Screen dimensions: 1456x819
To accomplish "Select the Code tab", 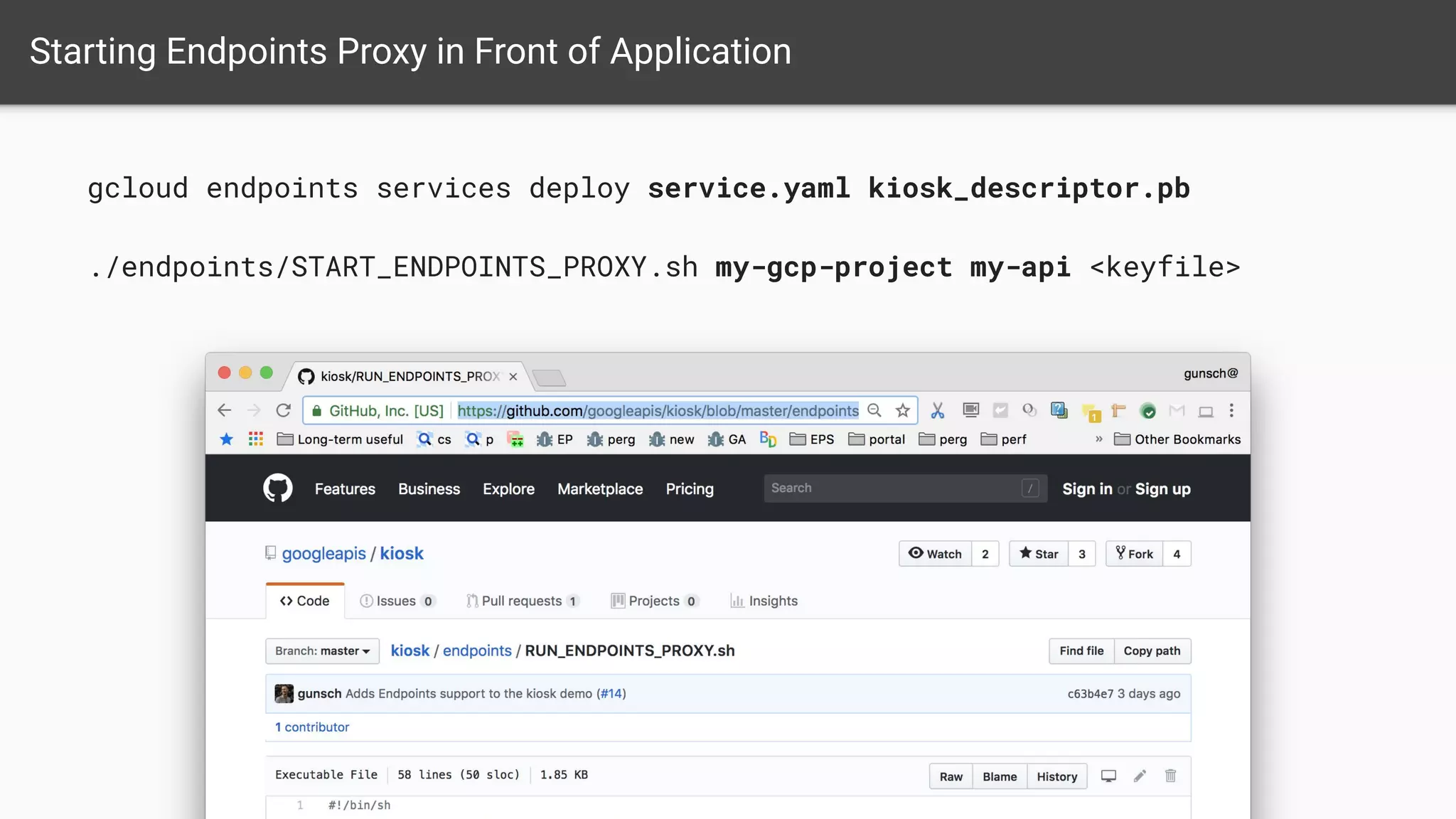I will pyautogui.click(x=305, y=601).
